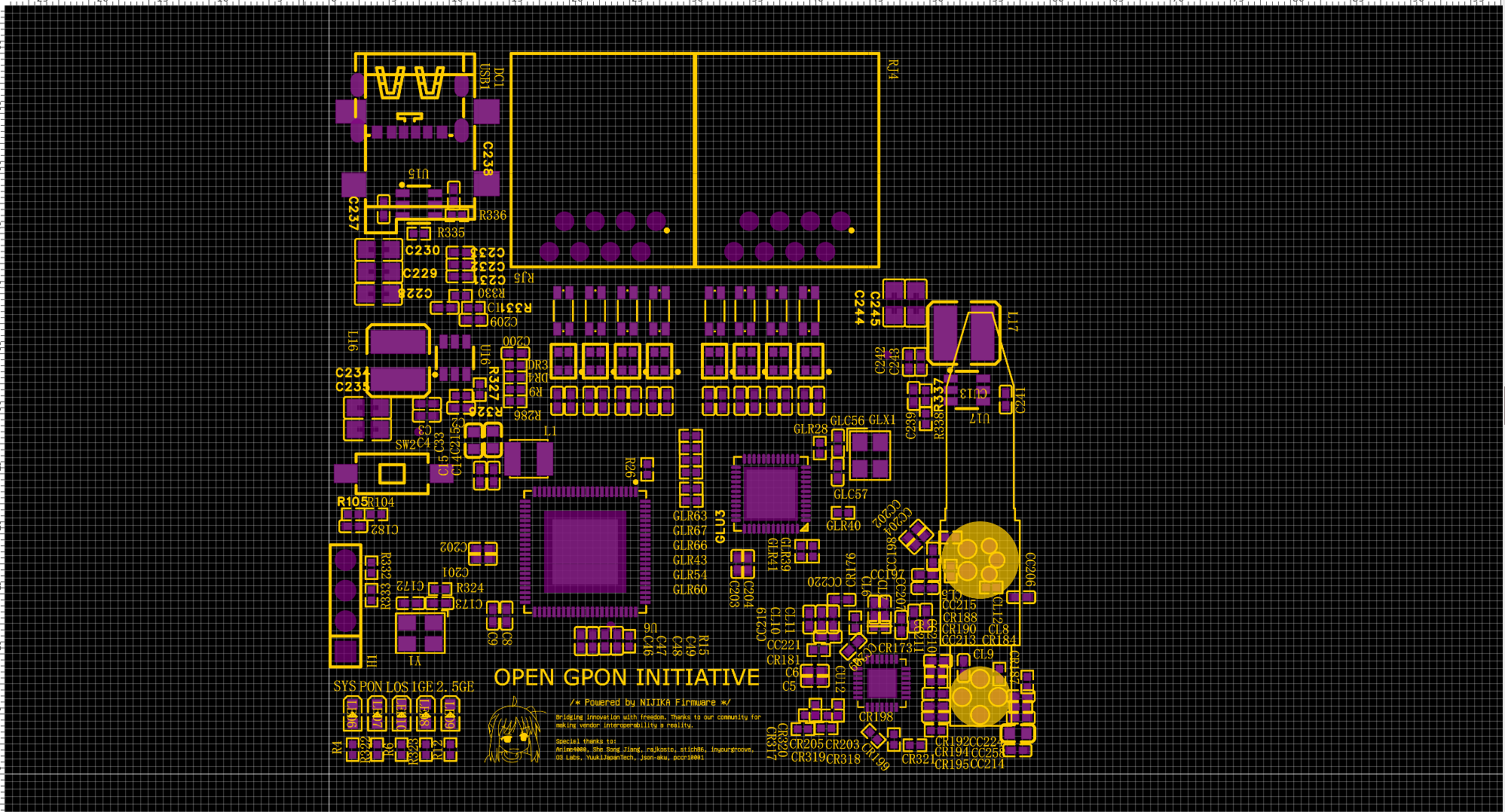Screen dimensions: 1505x812
Task: Click the Y1 crystal label
Action: click(414, 661)
